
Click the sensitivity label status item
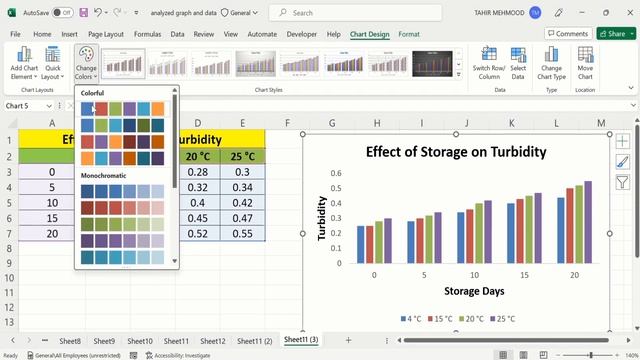74,356
